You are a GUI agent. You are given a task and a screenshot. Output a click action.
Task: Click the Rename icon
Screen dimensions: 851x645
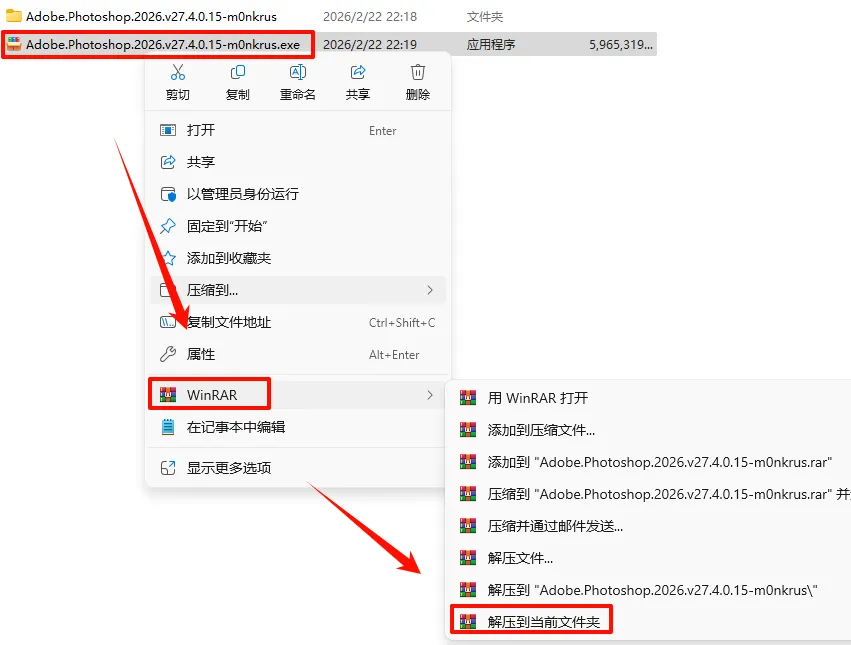pos(298,72)
